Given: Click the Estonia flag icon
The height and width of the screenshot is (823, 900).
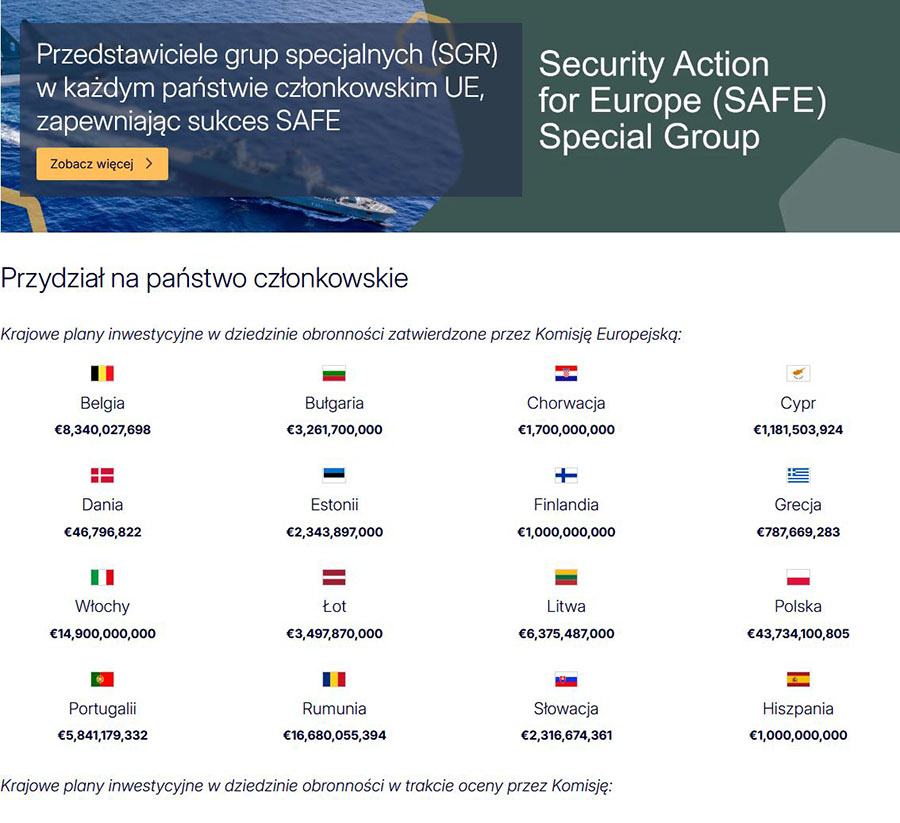Looking at the screenshot, I should [x=334, y=475].
